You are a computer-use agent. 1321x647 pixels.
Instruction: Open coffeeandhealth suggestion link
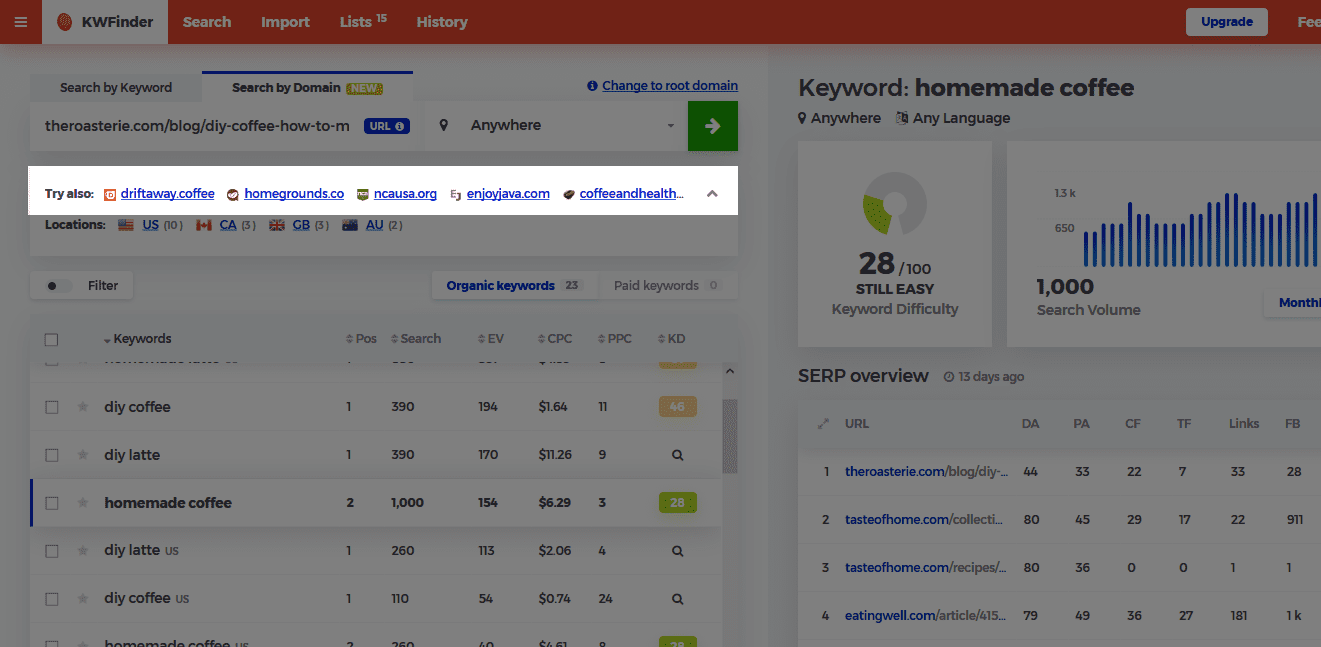(x=632, y=194)
